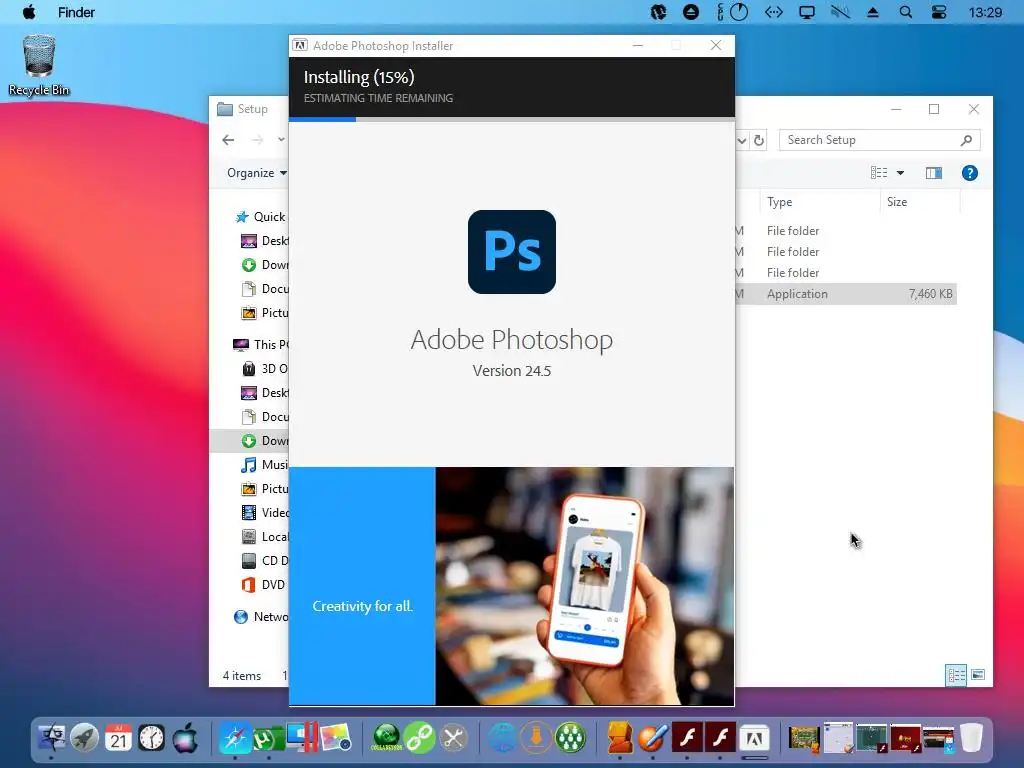Image resolution: width=1024 pixels, height=768 pixels.
Task: Toggle the preview pane in Setup window
Action: 934,173
